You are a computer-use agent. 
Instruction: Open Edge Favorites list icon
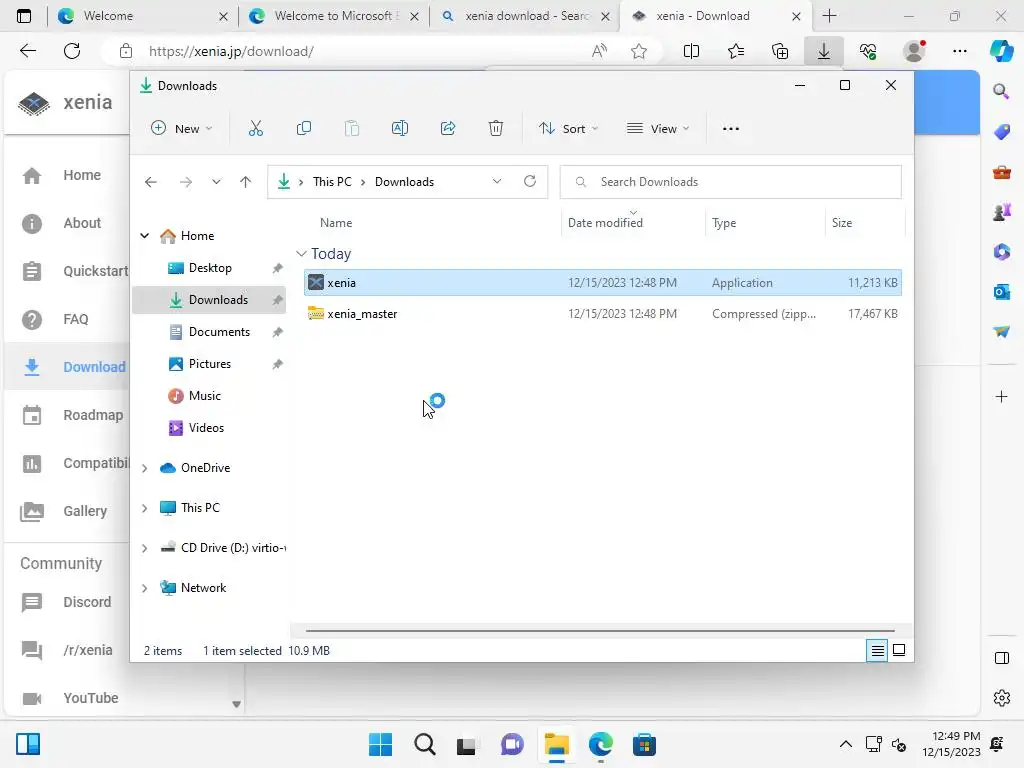tap(735, 51)
